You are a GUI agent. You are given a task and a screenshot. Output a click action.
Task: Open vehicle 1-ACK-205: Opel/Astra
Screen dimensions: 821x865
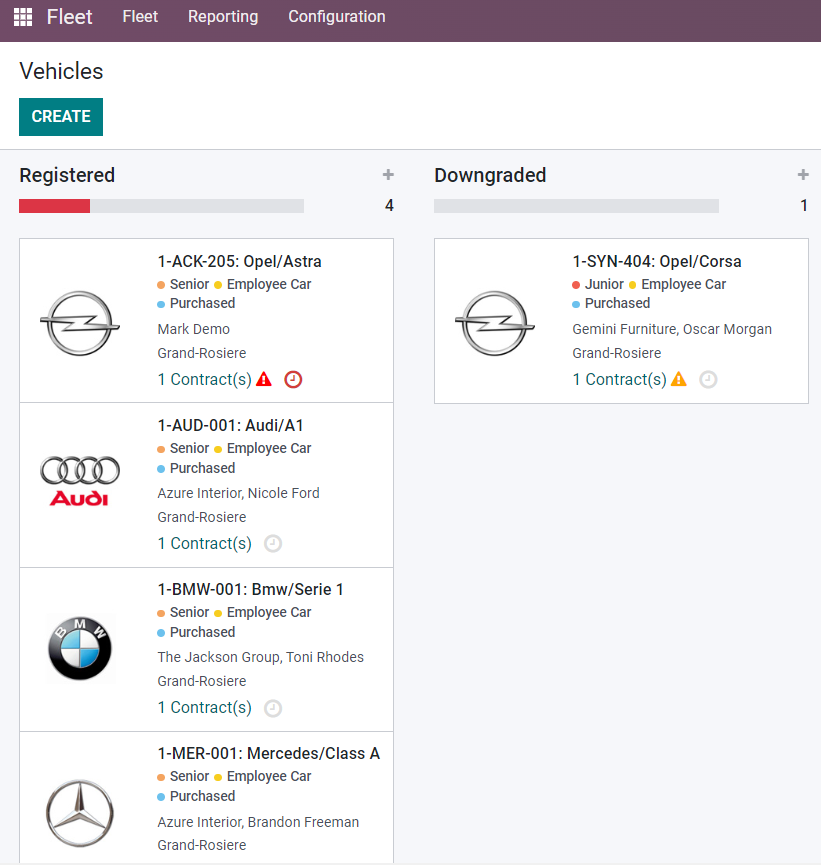(x=239, y=261)
